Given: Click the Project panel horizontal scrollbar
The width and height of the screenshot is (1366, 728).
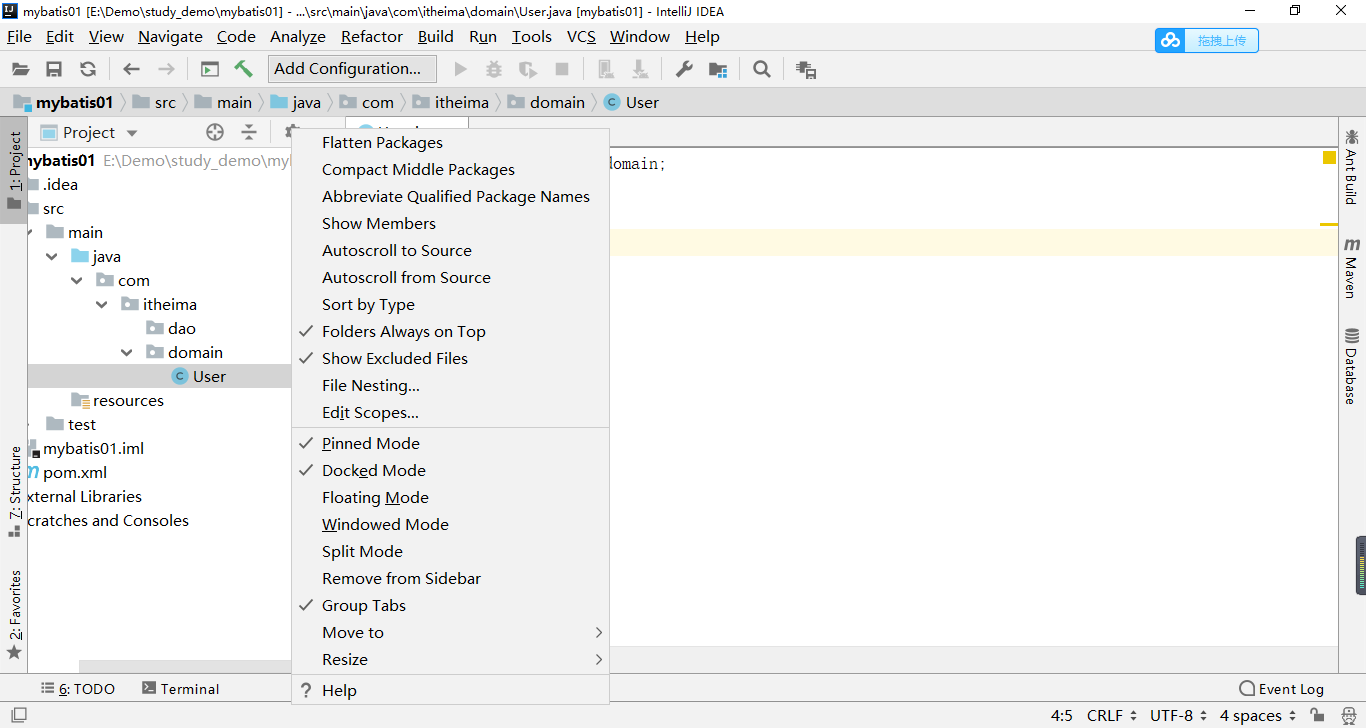Looking at the screenshot, I should 185,666.
